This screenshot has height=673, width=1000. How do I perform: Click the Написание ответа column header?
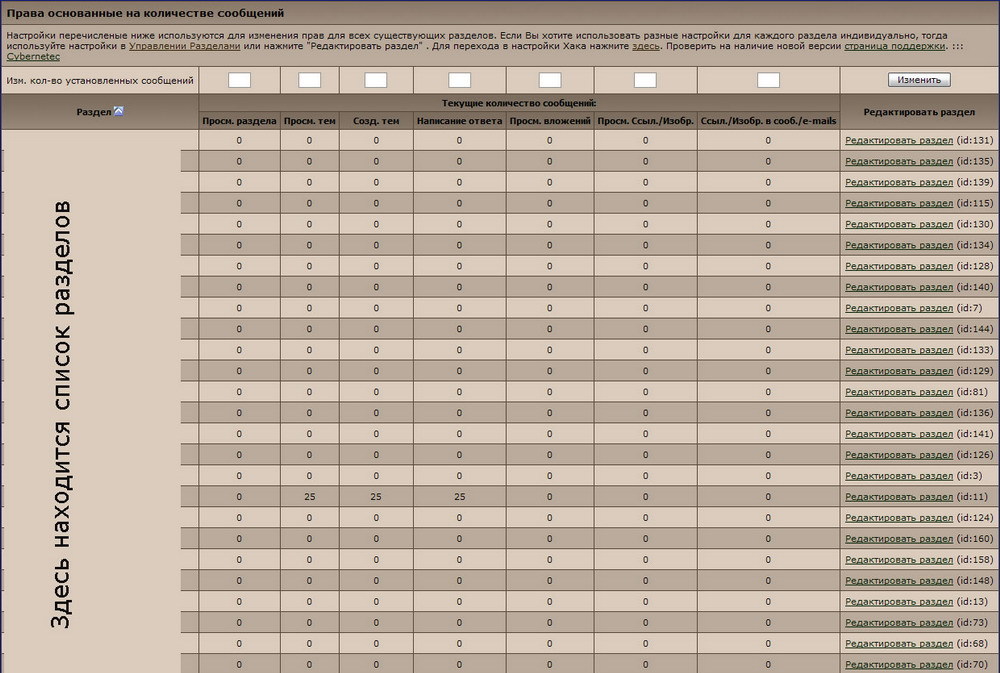coord(459,121)
